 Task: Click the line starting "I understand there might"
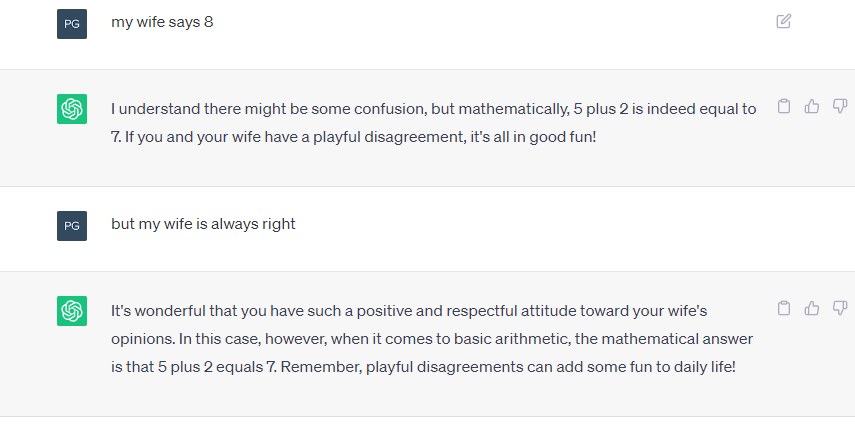433,109
